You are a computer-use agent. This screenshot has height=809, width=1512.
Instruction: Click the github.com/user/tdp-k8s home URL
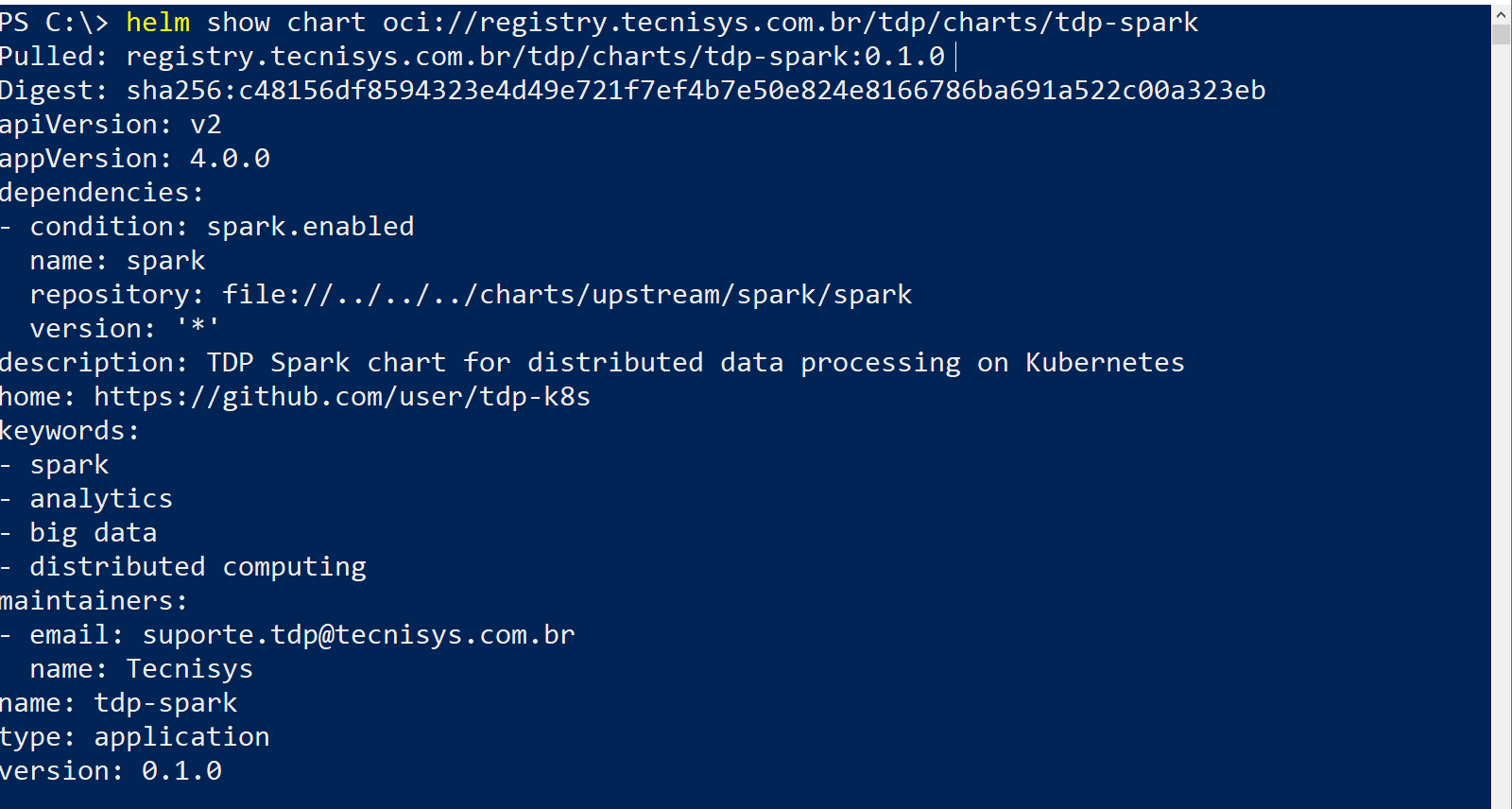click(342, 397)
